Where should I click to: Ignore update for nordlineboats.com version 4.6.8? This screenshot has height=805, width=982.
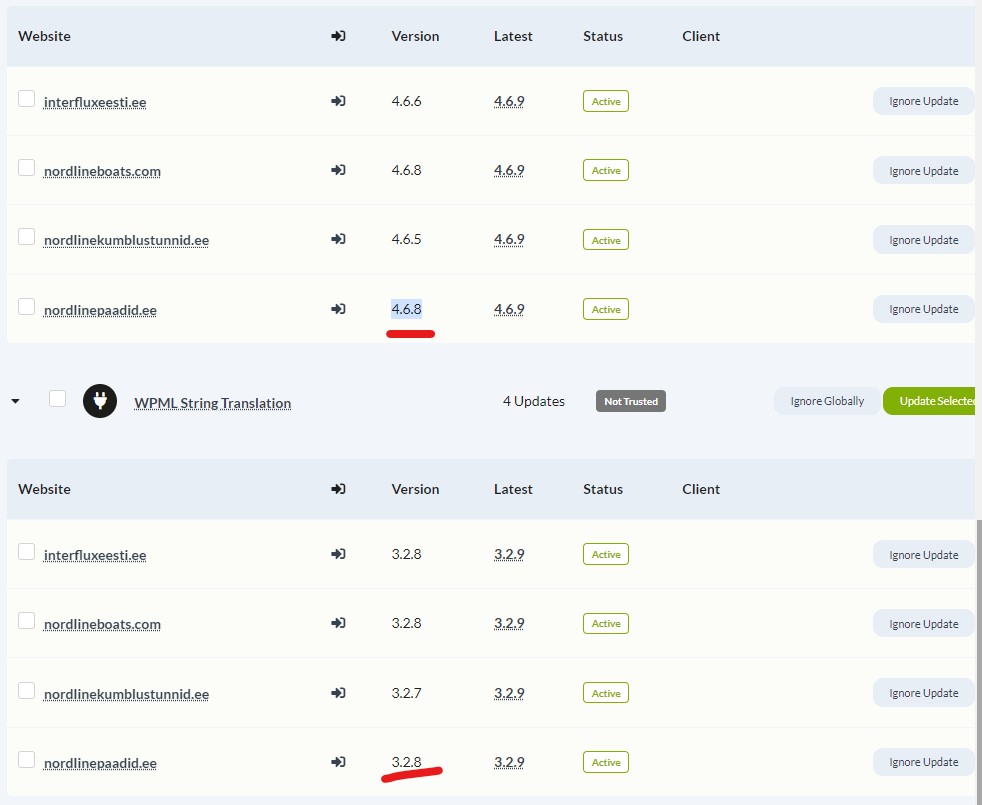(x=924, y=170)
